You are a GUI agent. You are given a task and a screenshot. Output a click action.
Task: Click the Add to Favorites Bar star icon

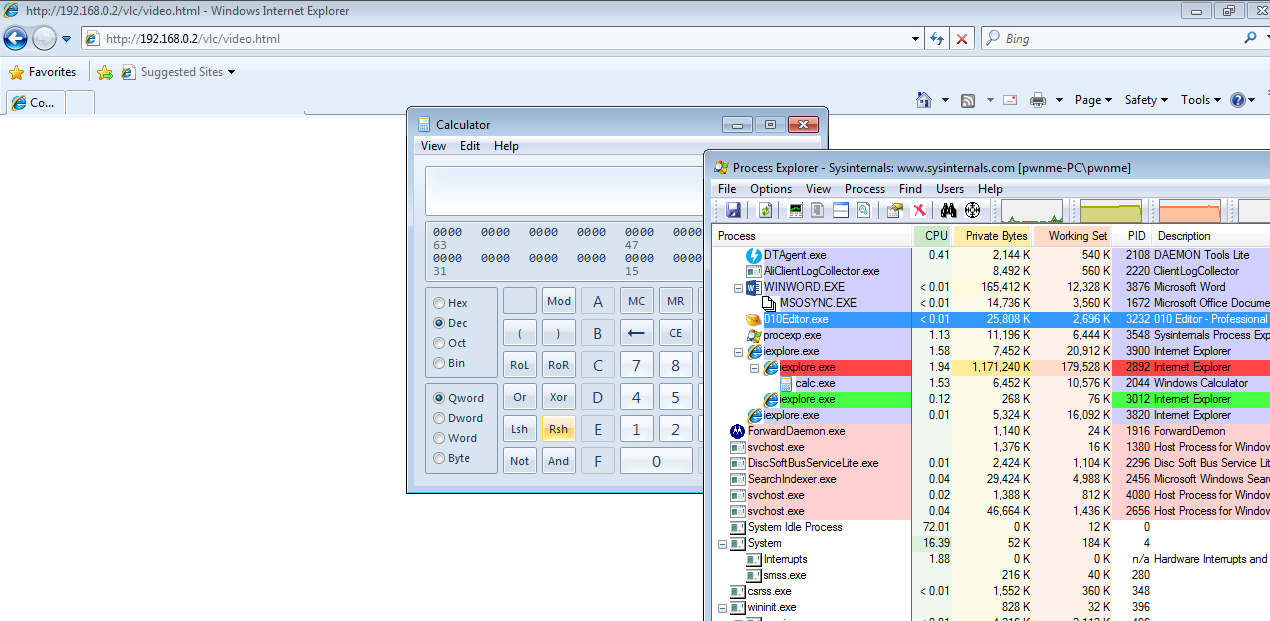point(104,72)
